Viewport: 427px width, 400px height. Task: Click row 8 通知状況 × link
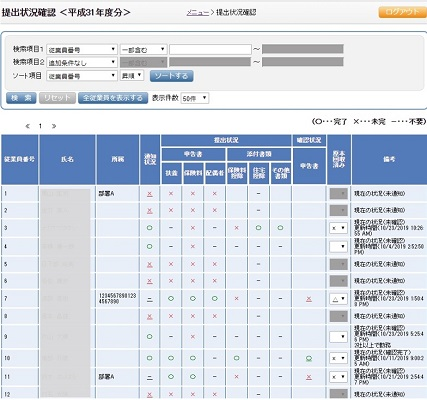tap(150, 316)
